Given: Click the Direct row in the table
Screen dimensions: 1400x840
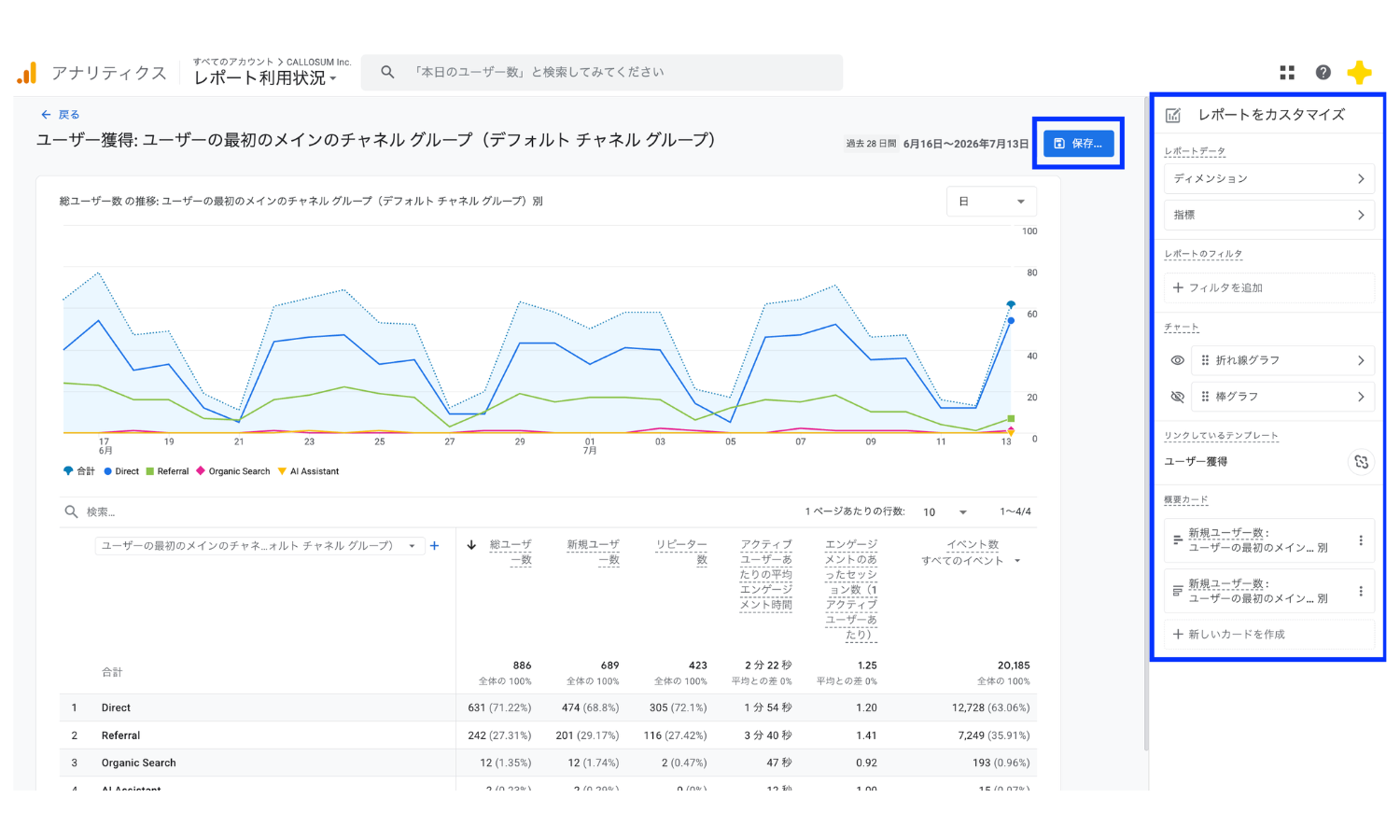Looking at the screenshot, I should pyautogui.click(x=548, y=708).
